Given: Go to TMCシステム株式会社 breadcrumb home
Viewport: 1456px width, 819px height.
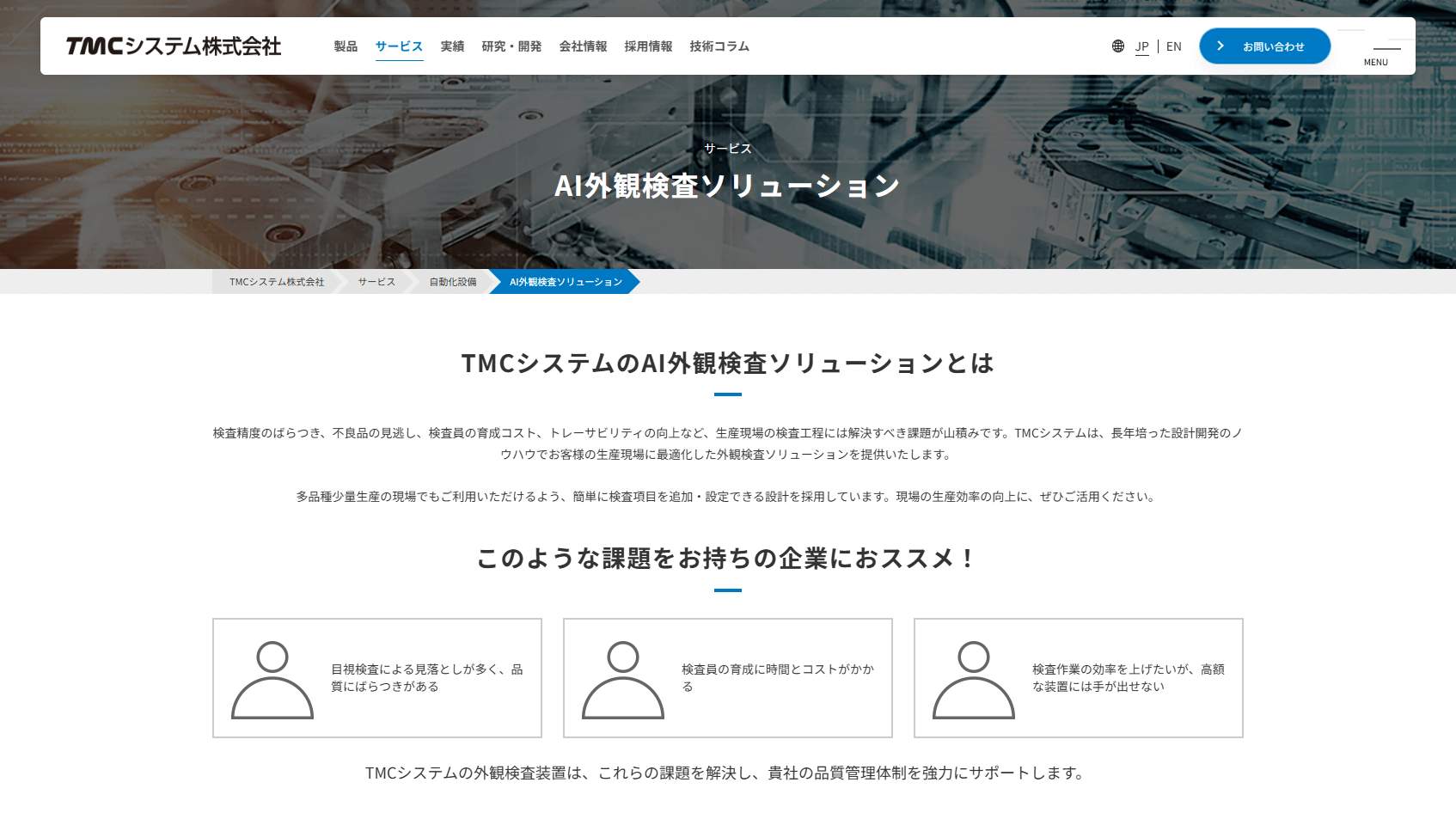Looking at the screenshot, I should (277, 282).
